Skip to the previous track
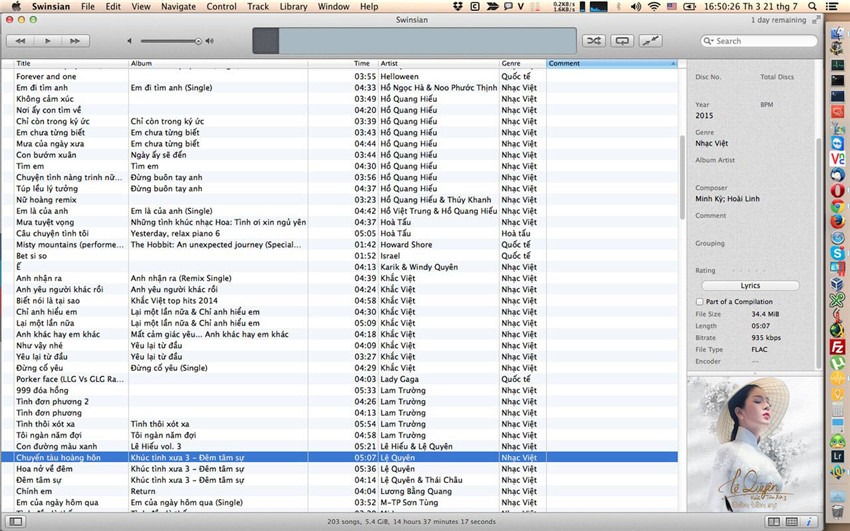850x531 pixels. tap(20, 41)
